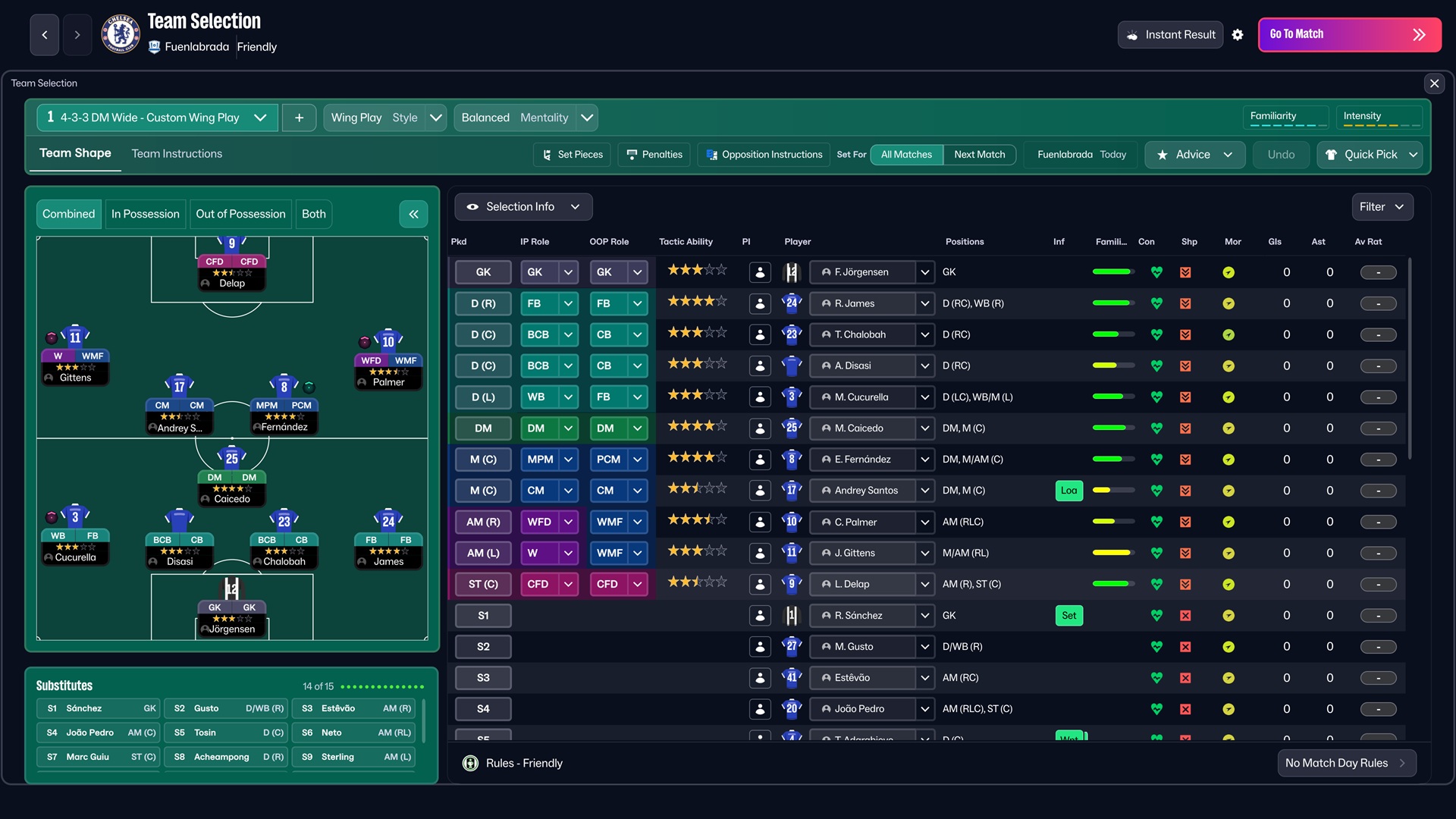The image size is (1456, 819).
Task: Click the Instant Result trophy icon
Action: coord(1133,34)
